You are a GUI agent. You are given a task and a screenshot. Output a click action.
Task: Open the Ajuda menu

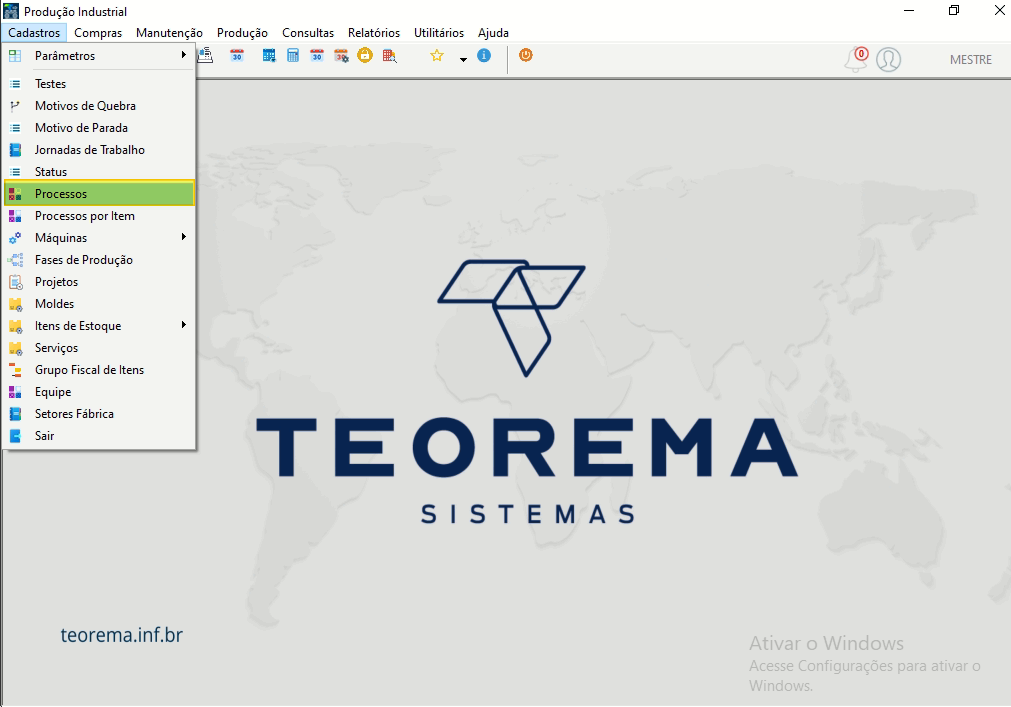[493, 33]
